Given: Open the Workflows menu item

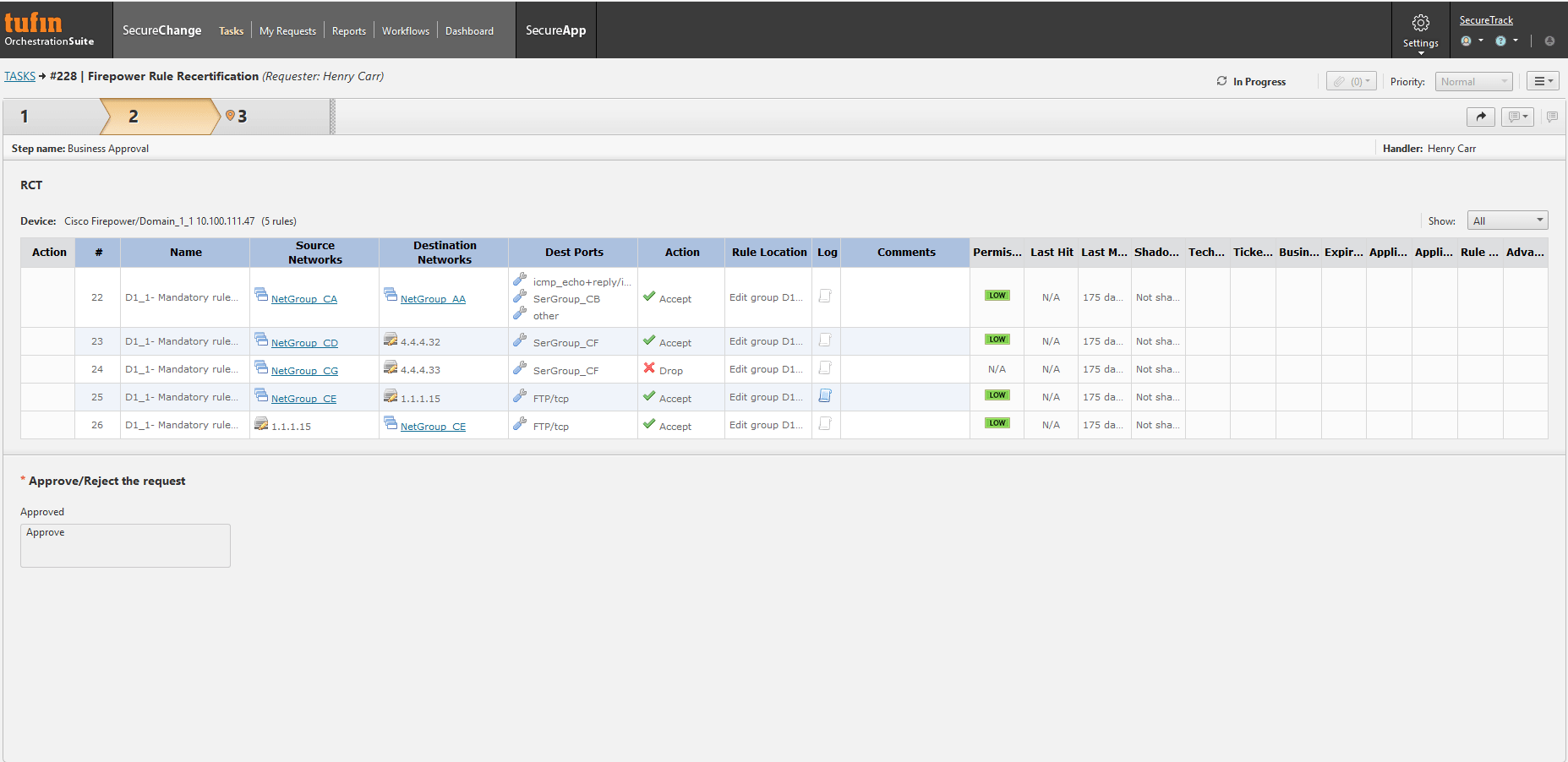Looking at the screenshot, I should (405, 30).
